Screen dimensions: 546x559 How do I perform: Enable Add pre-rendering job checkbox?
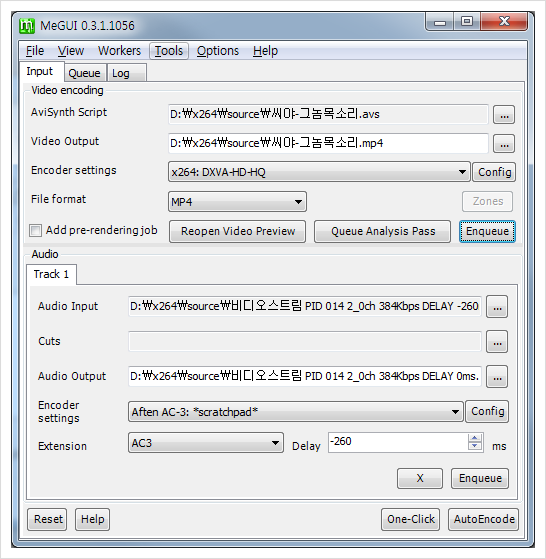point(35,231)
